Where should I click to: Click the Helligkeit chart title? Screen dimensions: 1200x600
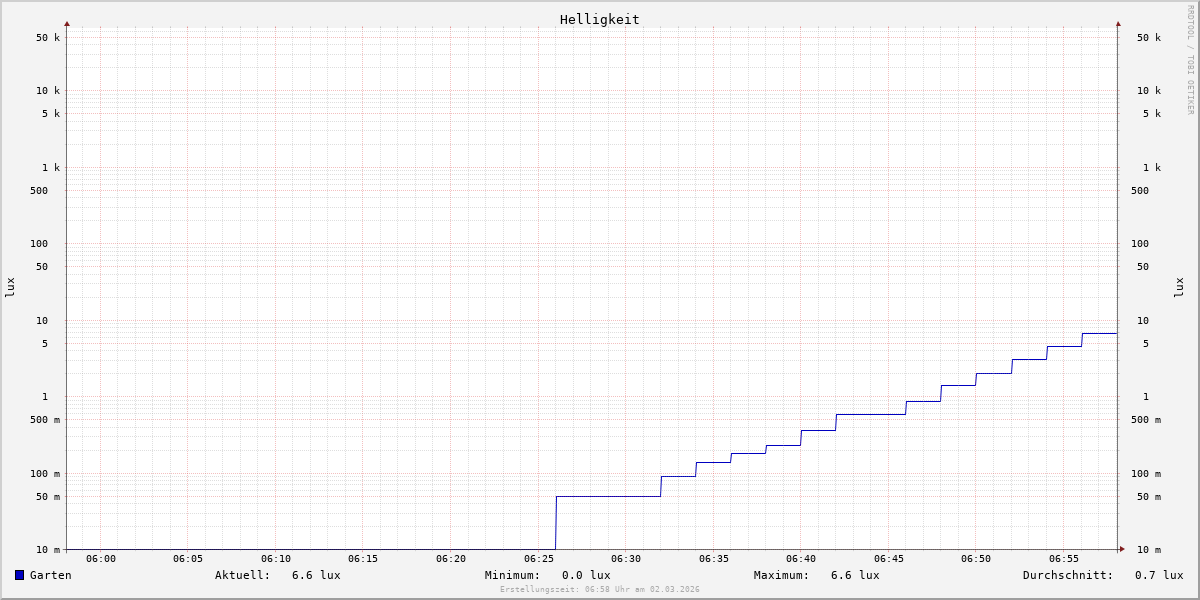click(599, 19)
